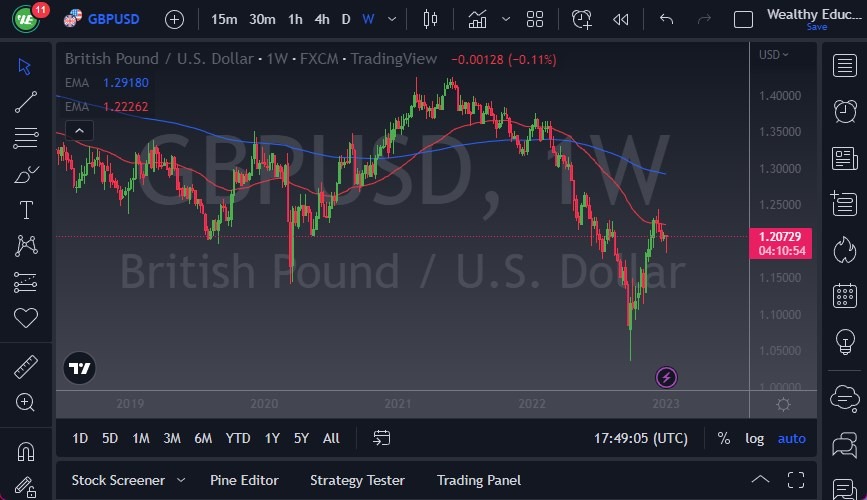Image resolution: width=867 pixels, height=500 pixels.
Task: Open the ruler measure tool
Action: click(x=26, y=367)
